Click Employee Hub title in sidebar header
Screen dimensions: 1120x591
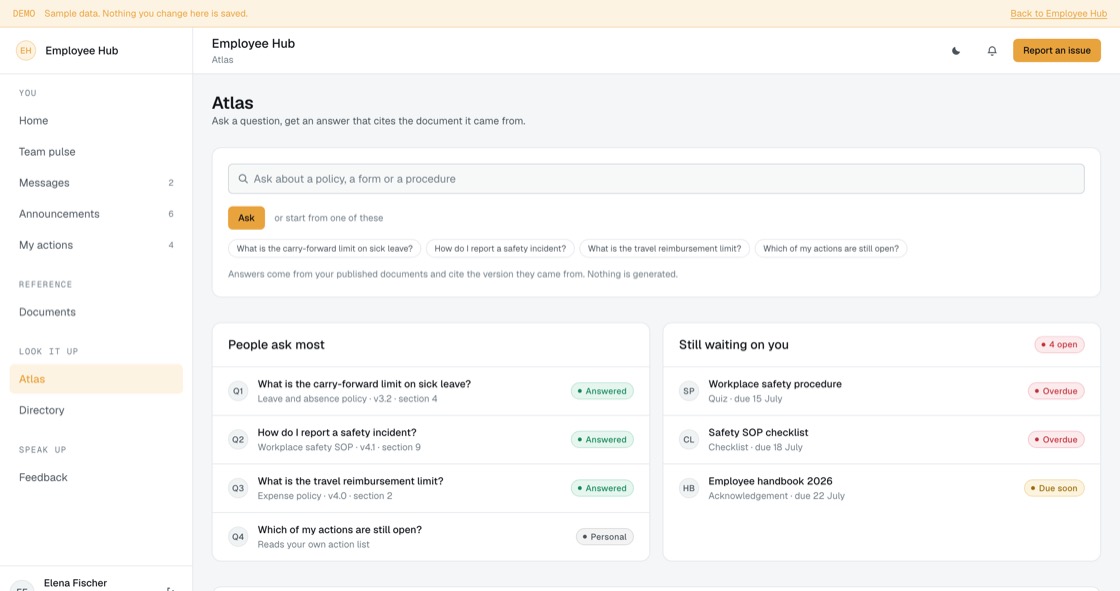click(81, 51)
